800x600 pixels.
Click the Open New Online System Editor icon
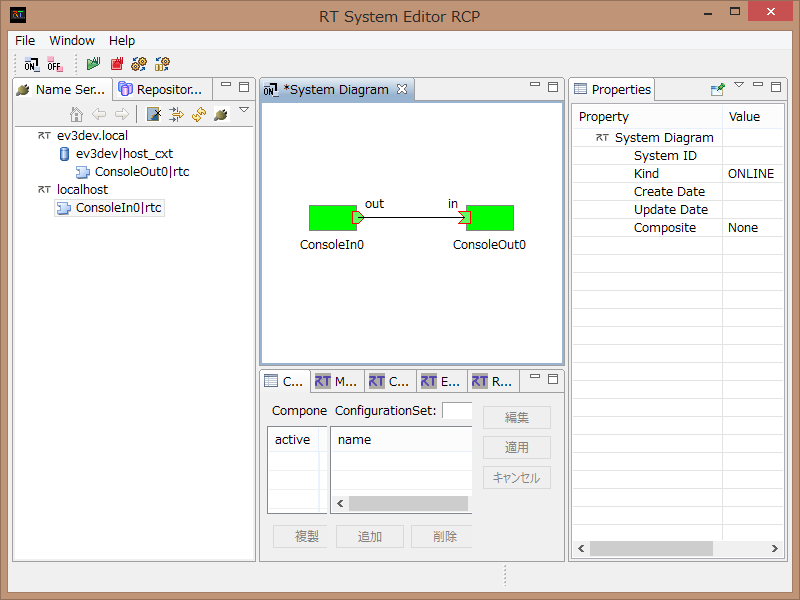click(x=32, y=64)
